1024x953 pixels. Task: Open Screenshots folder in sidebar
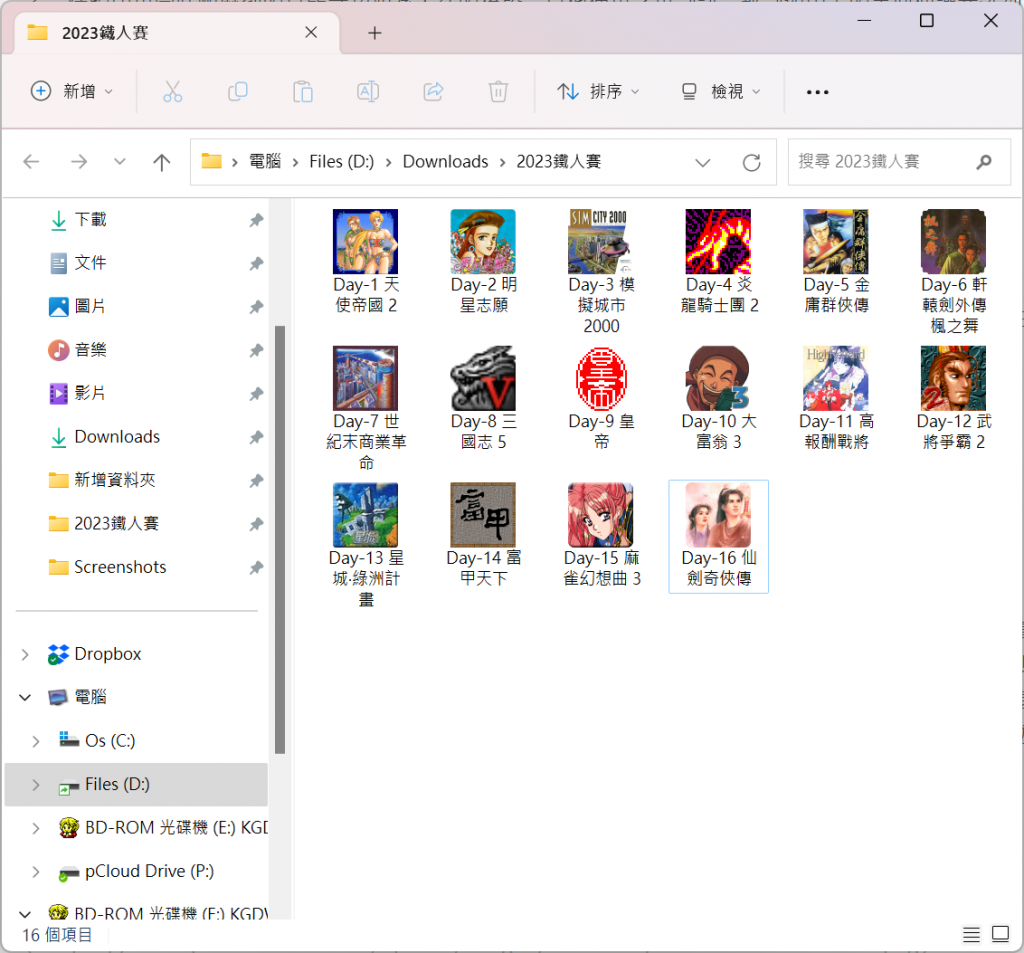120,567
